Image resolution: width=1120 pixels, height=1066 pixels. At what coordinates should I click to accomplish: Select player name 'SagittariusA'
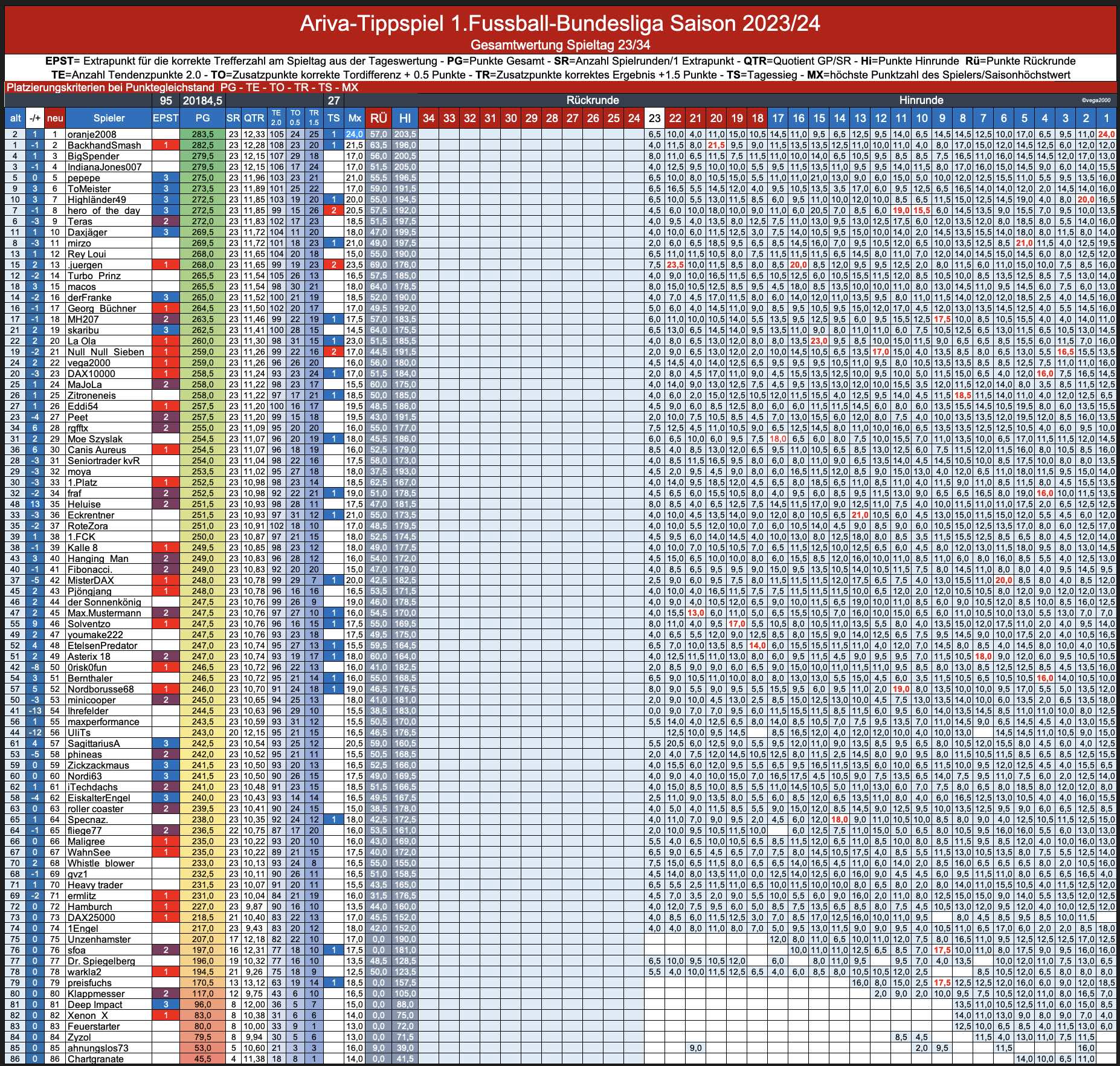point(94,743)
